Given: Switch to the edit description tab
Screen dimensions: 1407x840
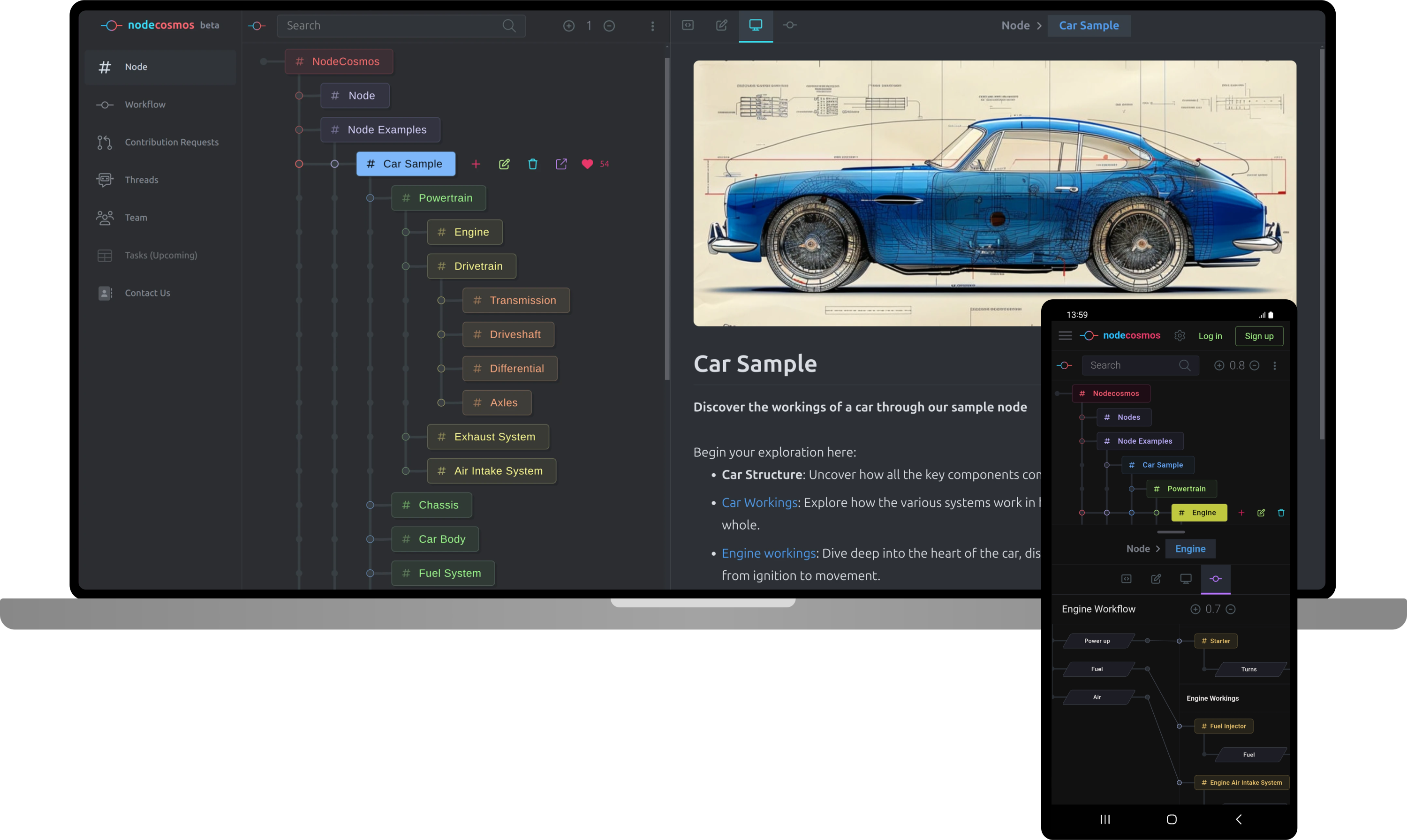Looking at the screenshot, I should [722, 25].
